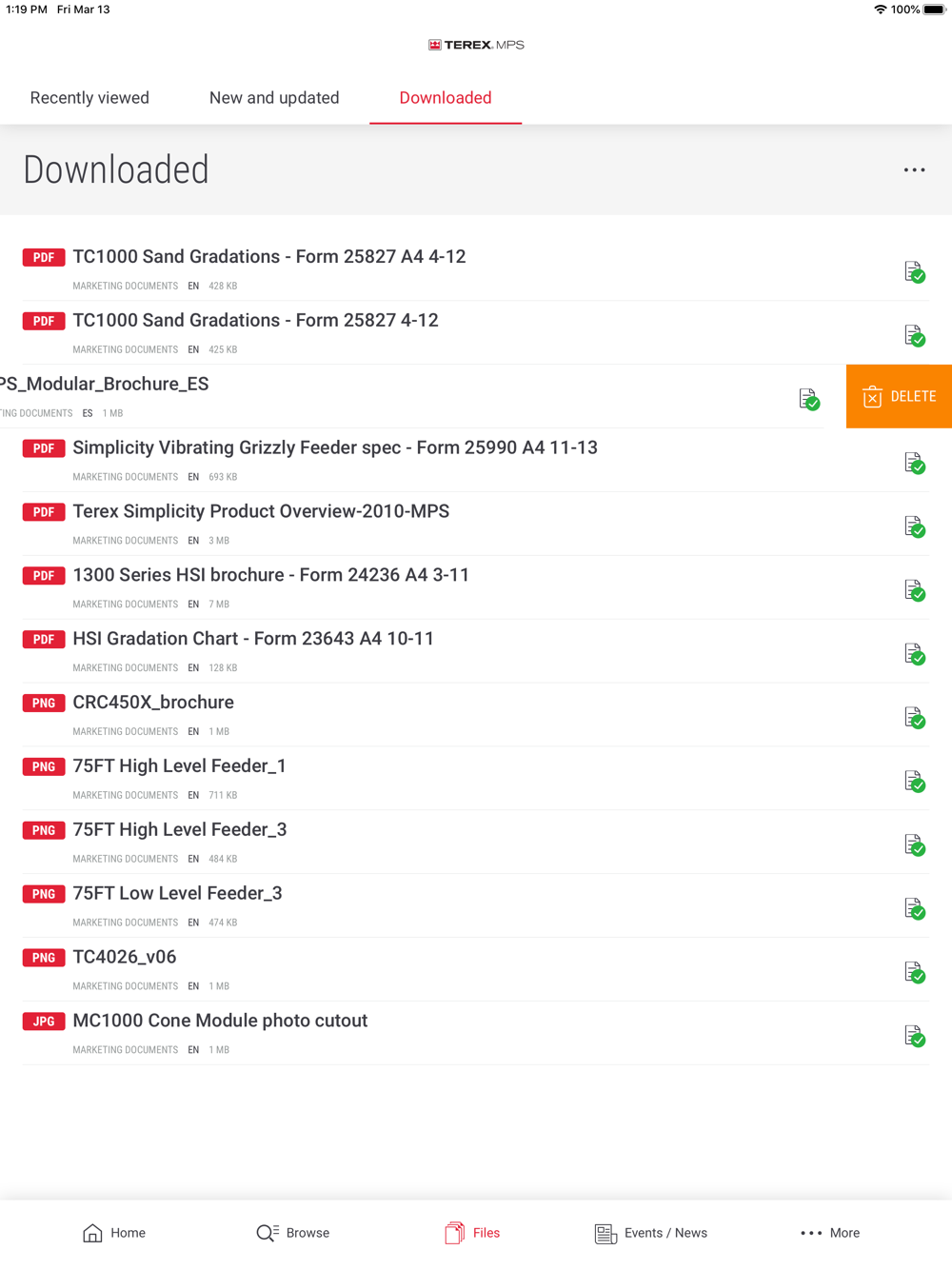Select the Downloaded tab

446,98
